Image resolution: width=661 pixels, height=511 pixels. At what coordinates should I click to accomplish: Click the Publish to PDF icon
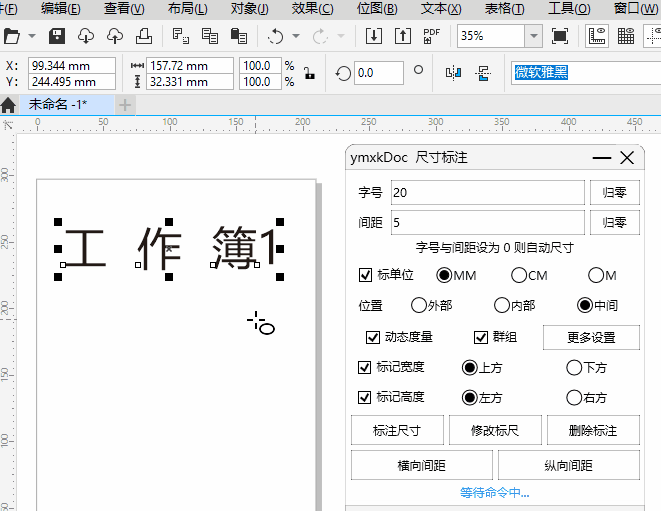point(431,36)
